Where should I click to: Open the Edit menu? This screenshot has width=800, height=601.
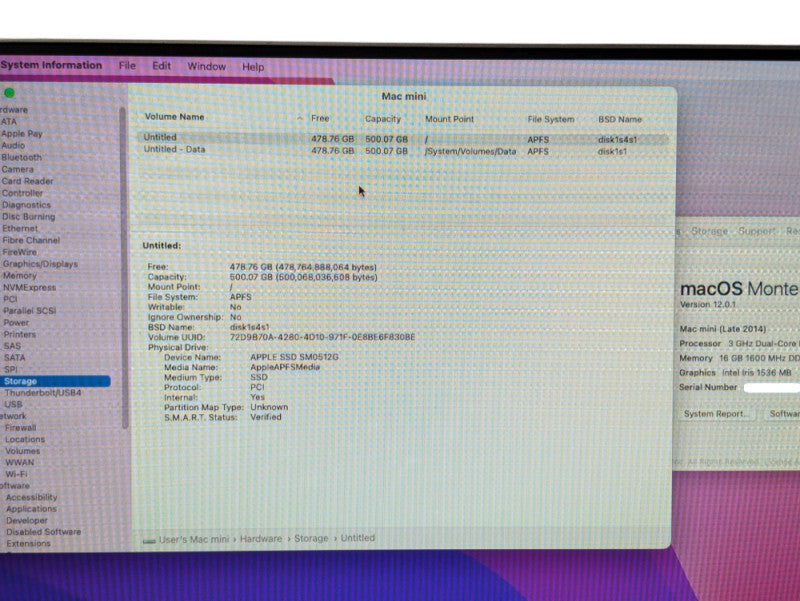(161, 66)
